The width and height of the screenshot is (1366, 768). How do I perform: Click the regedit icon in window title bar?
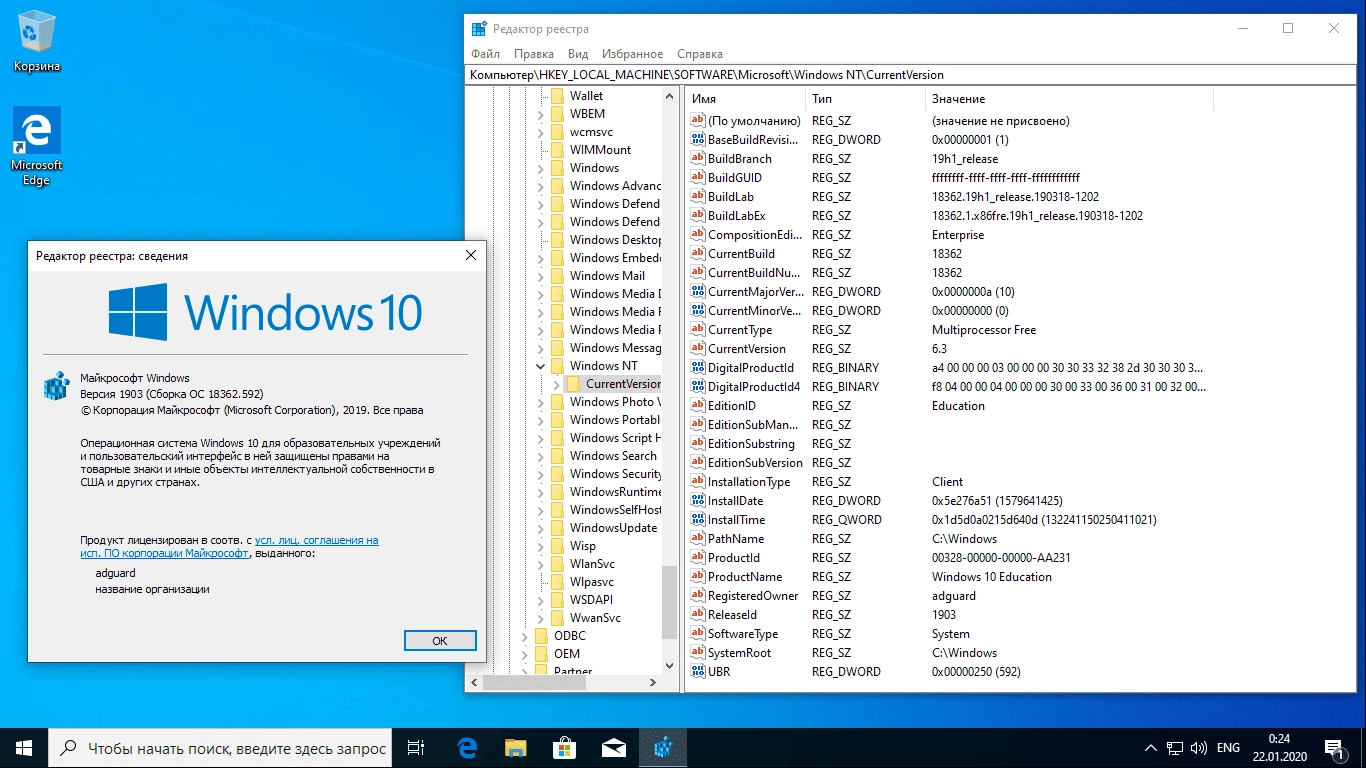(x=479, y=29)
